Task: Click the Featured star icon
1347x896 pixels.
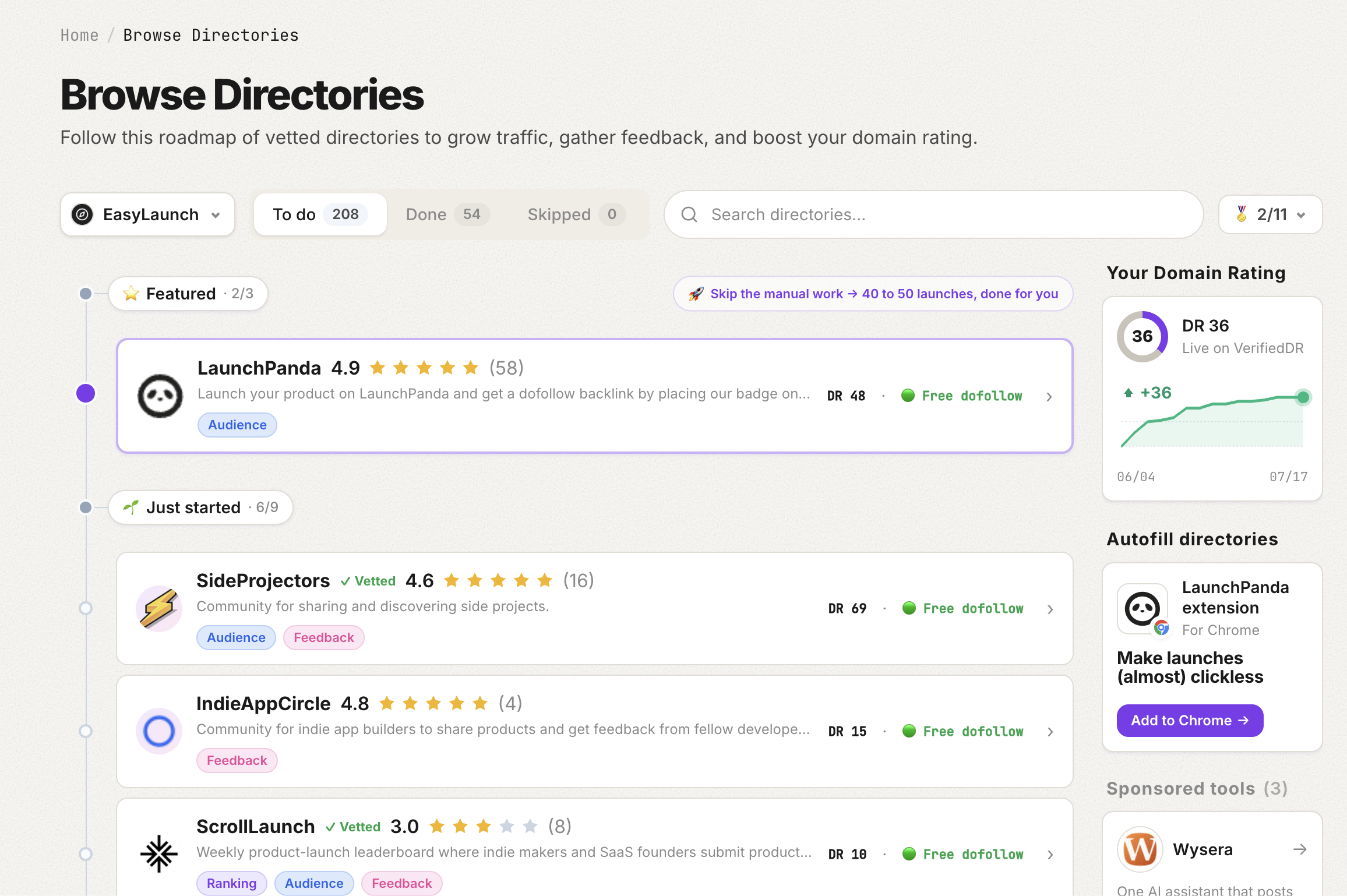Action: coord(131,293)
